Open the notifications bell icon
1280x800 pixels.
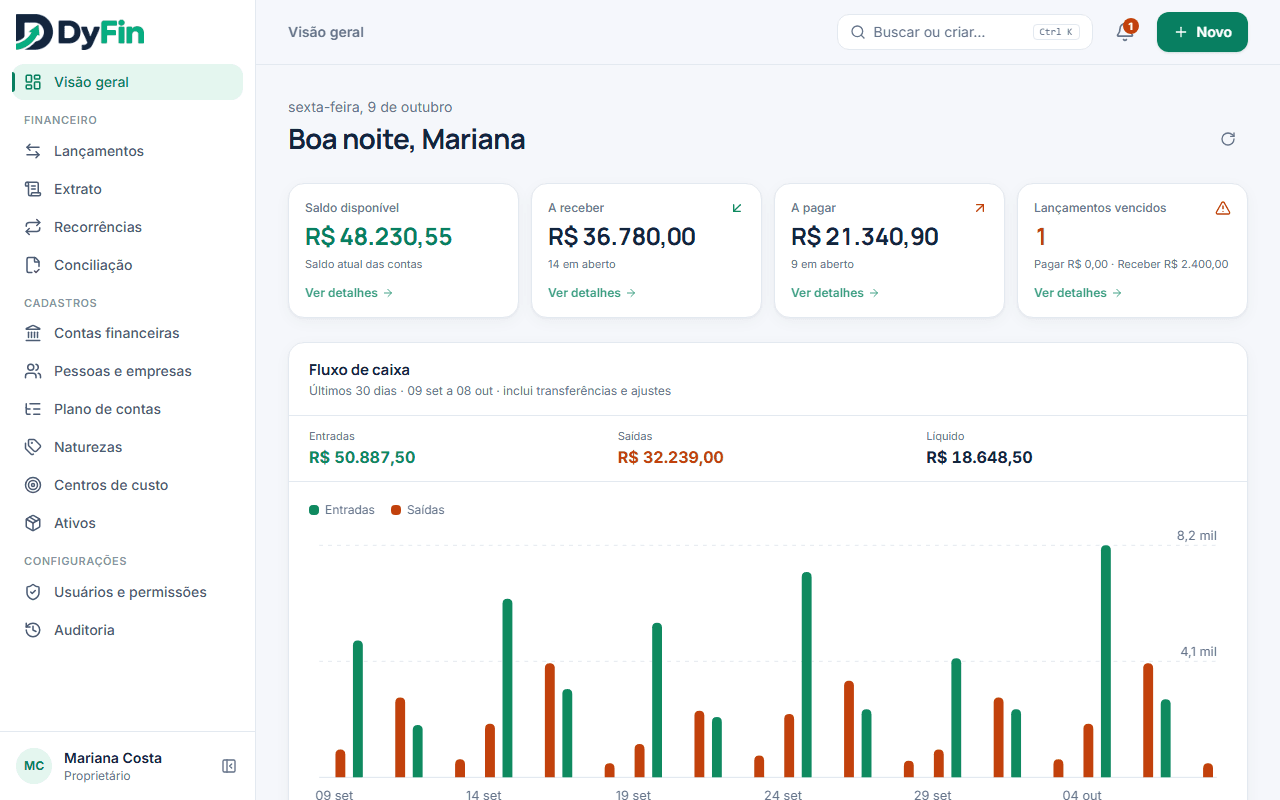pyautogui.click(x=1125, y=32)
